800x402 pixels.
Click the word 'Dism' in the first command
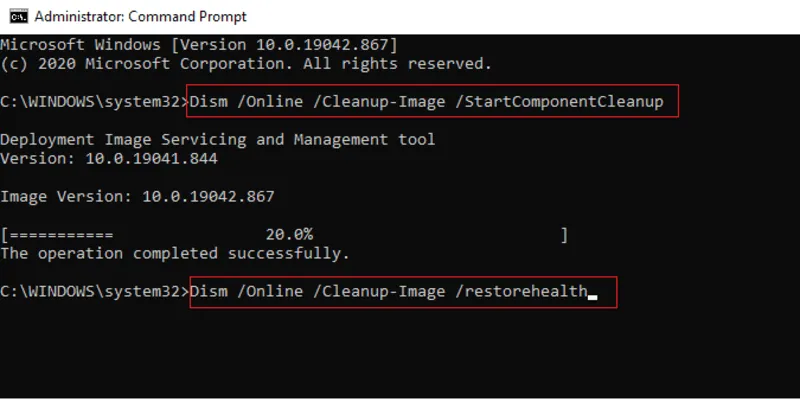point(209,102)
